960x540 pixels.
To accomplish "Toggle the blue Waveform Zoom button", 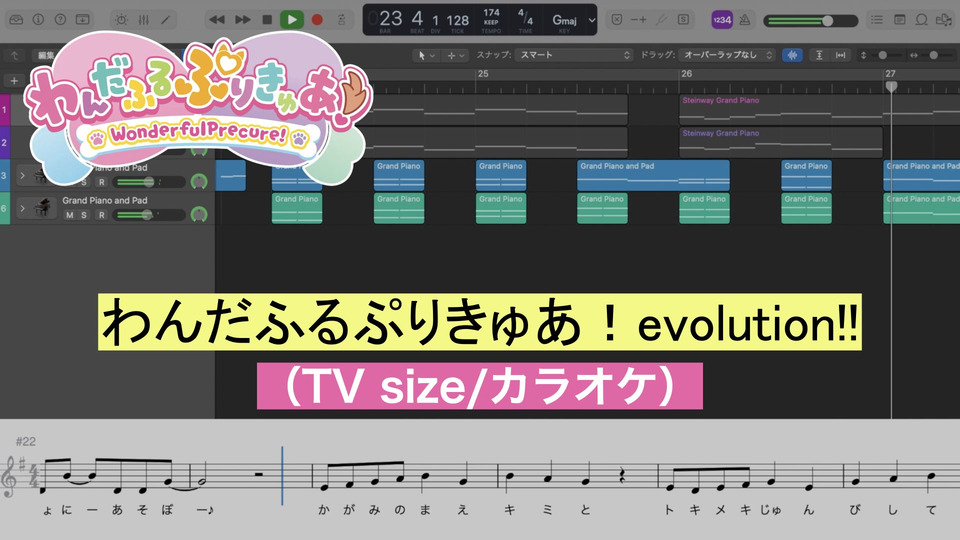I will click(792, 55).
